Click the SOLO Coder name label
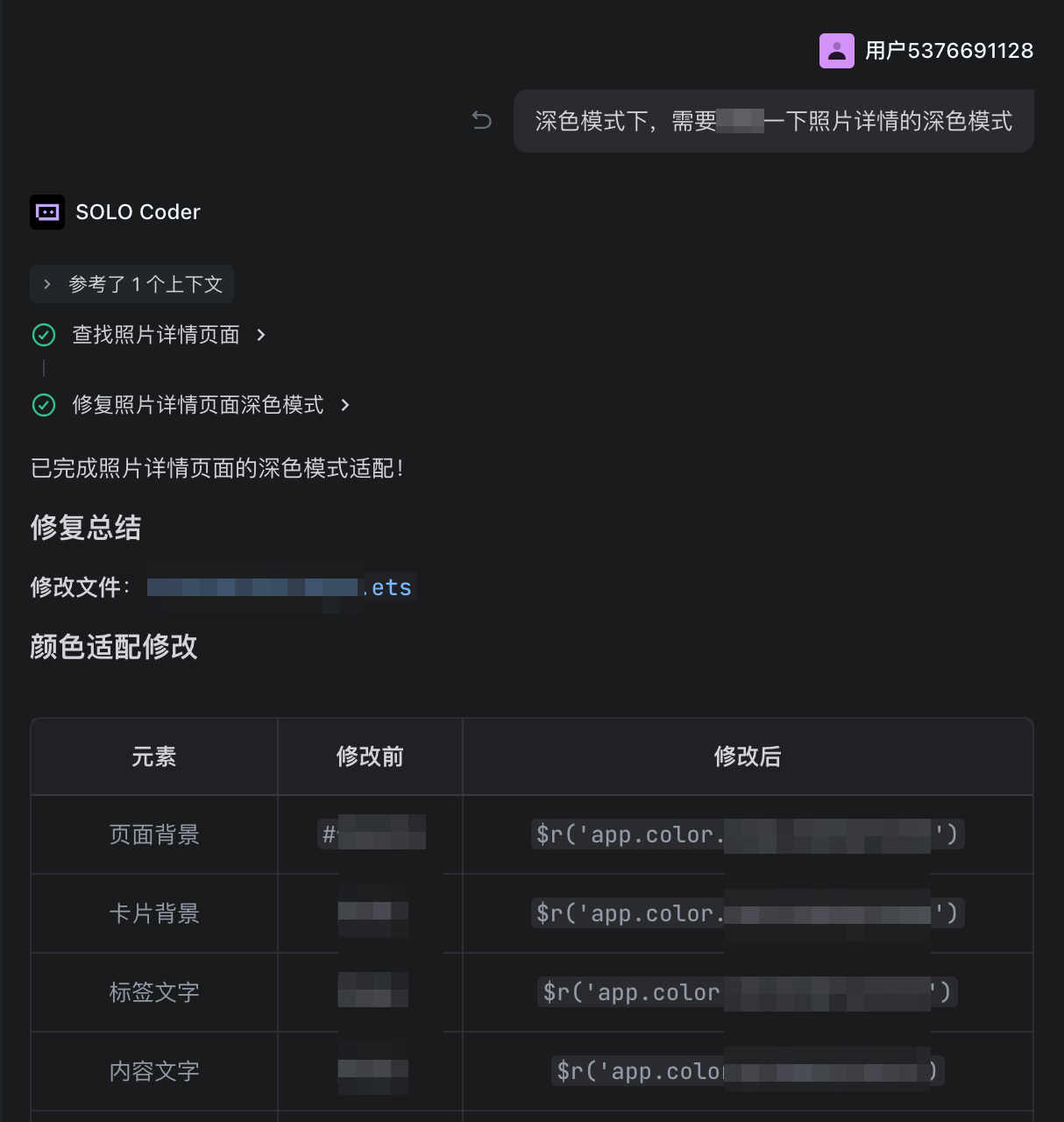The height and width of the screenshot is (1122, 1064). pyautogui.click(x=138, y=212)
